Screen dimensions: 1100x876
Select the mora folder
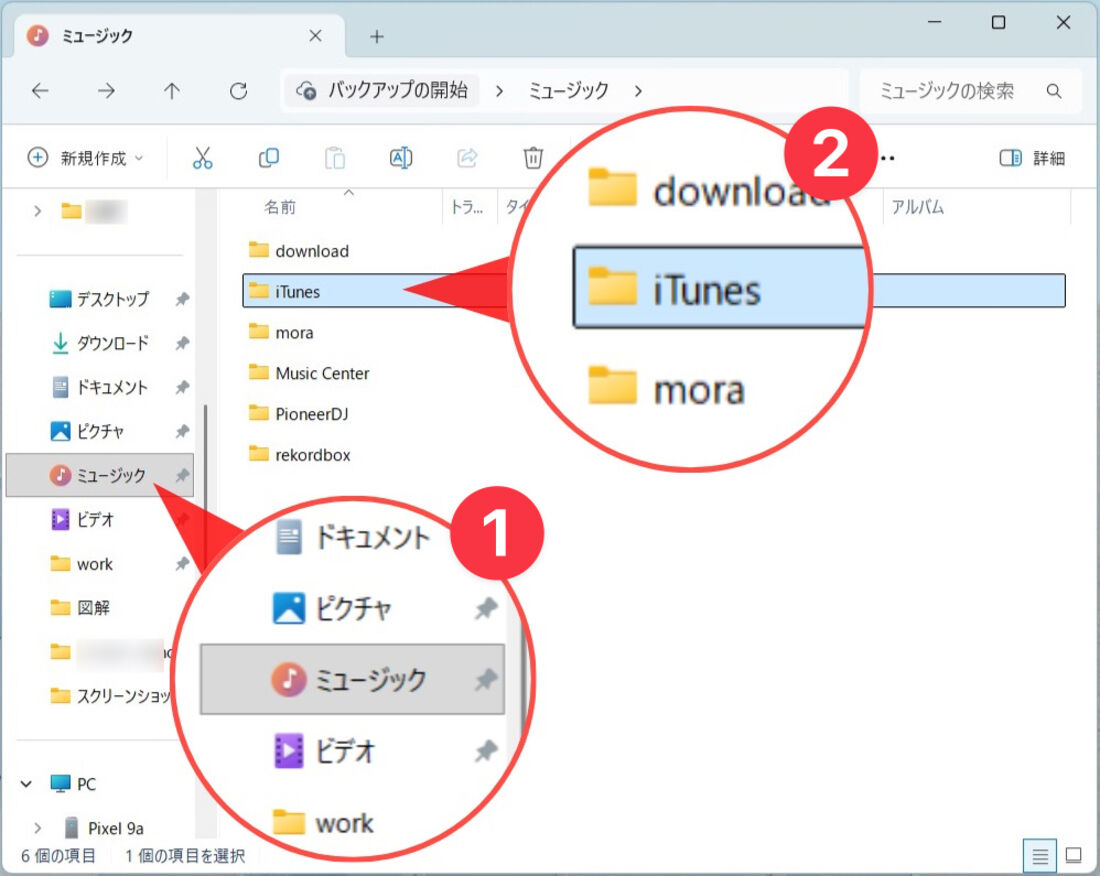pyautogui.click(x=281, y=332)
